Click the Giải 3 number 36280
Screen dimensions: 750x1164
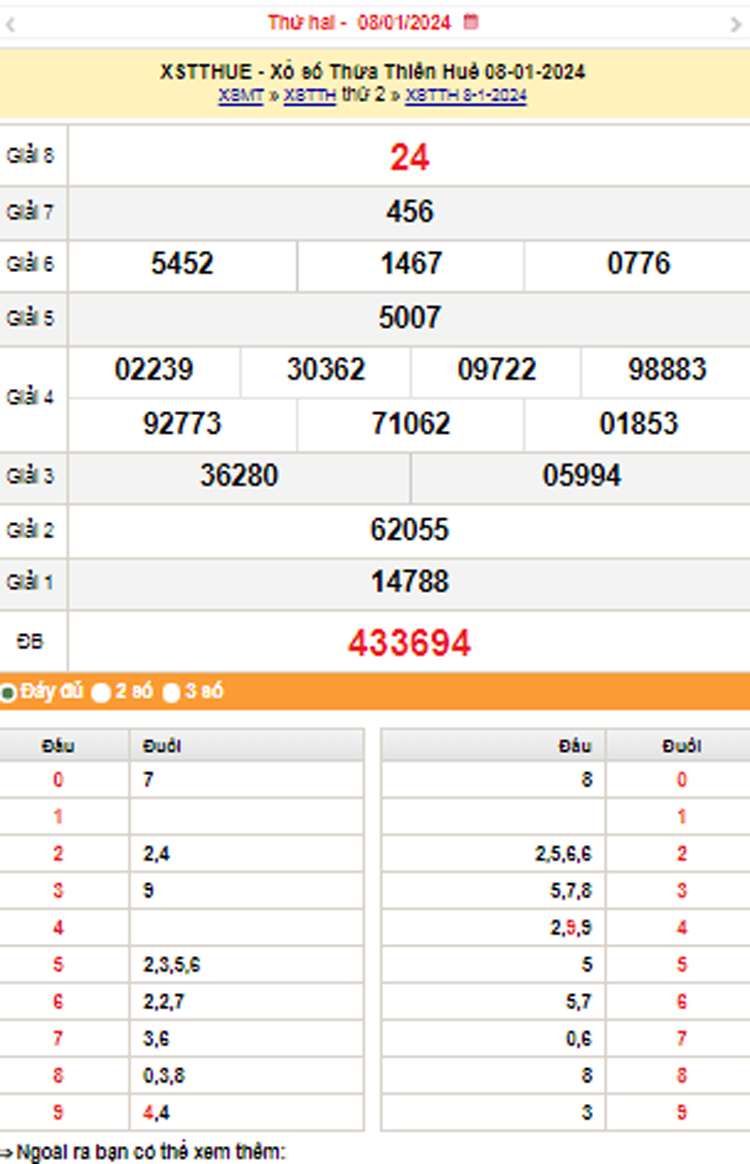click(239, 476)
